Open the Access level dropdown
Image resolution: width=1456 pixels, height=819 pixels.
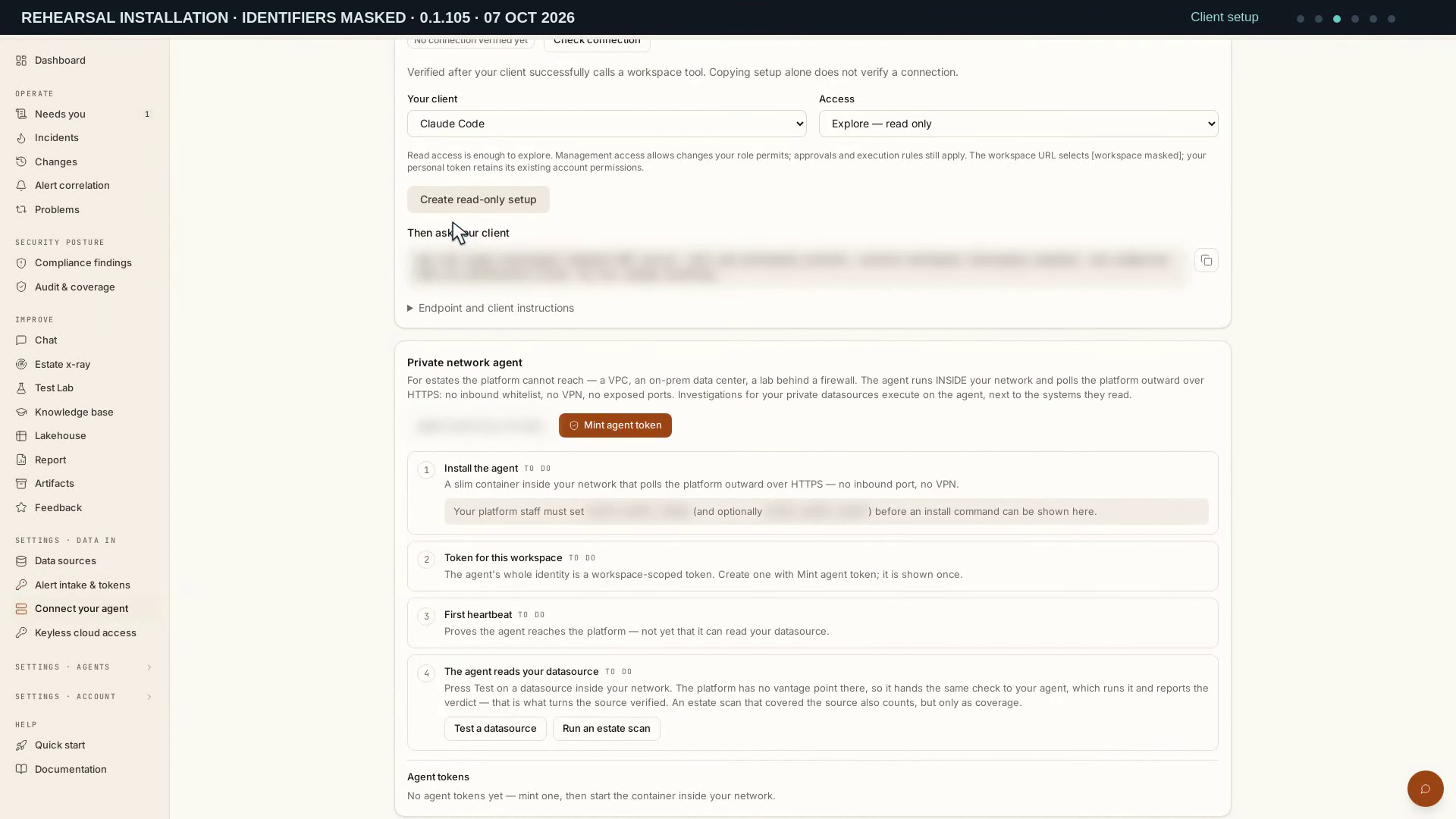(1018, 124)
